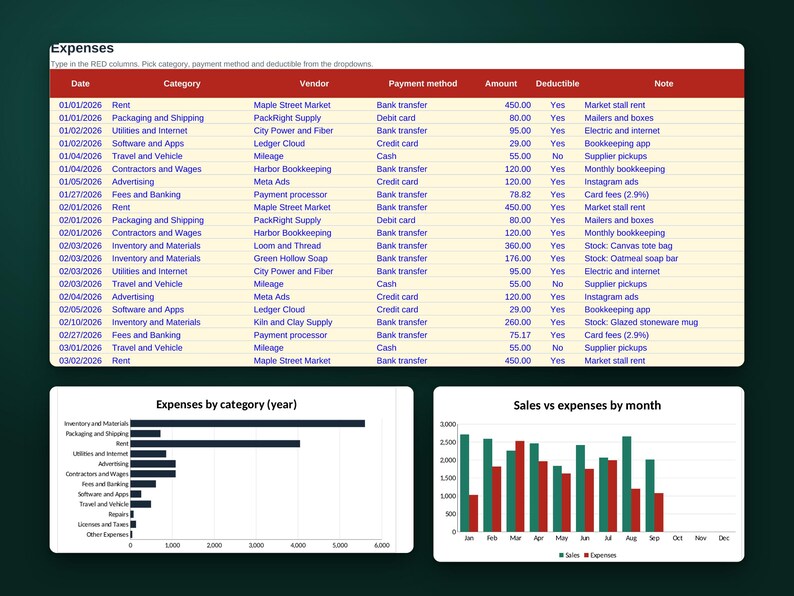Select the Amount column header

tap(501, 84)
